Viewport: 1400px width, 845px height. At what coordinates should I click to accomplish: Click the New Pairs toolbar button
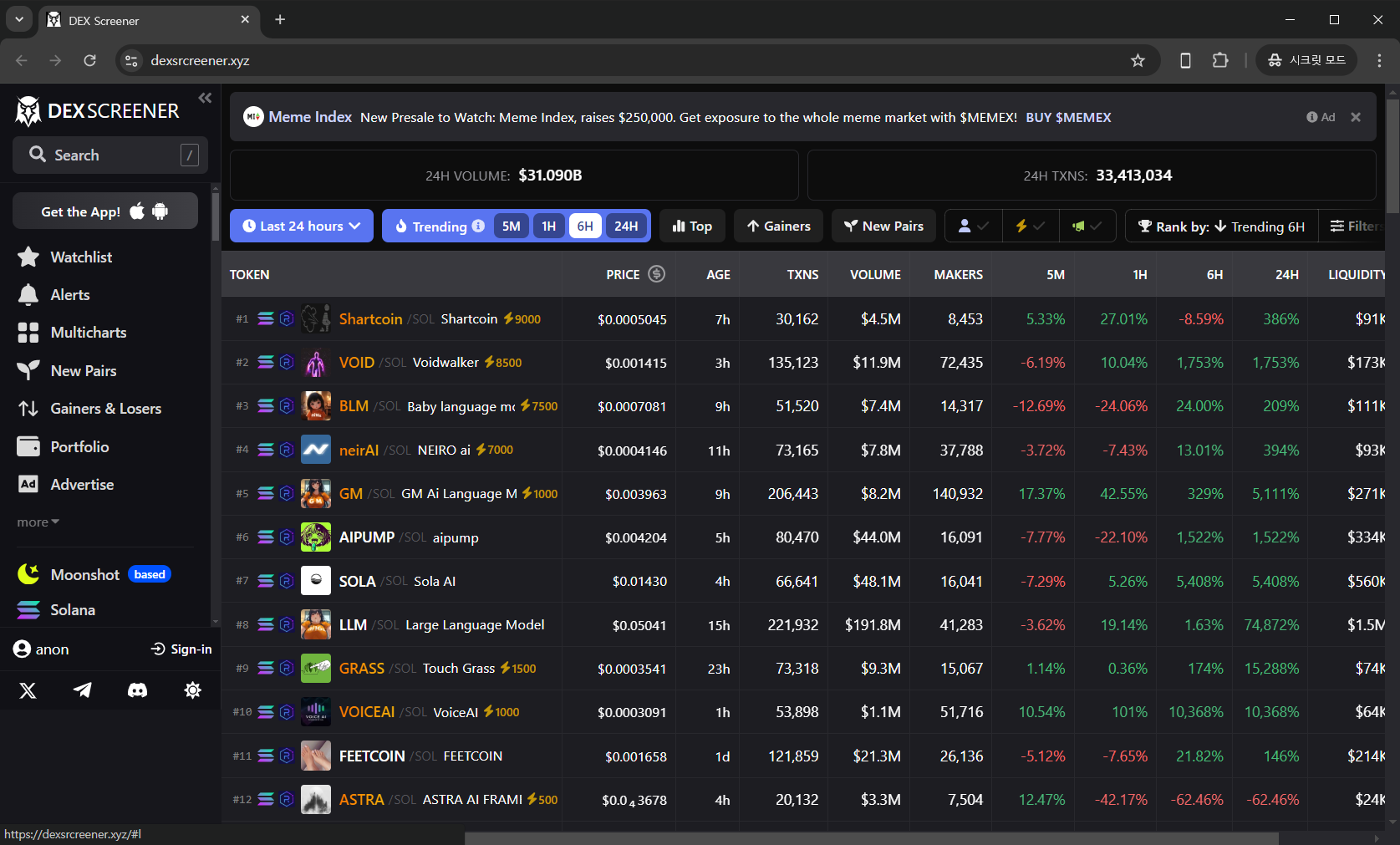(883, 226)
